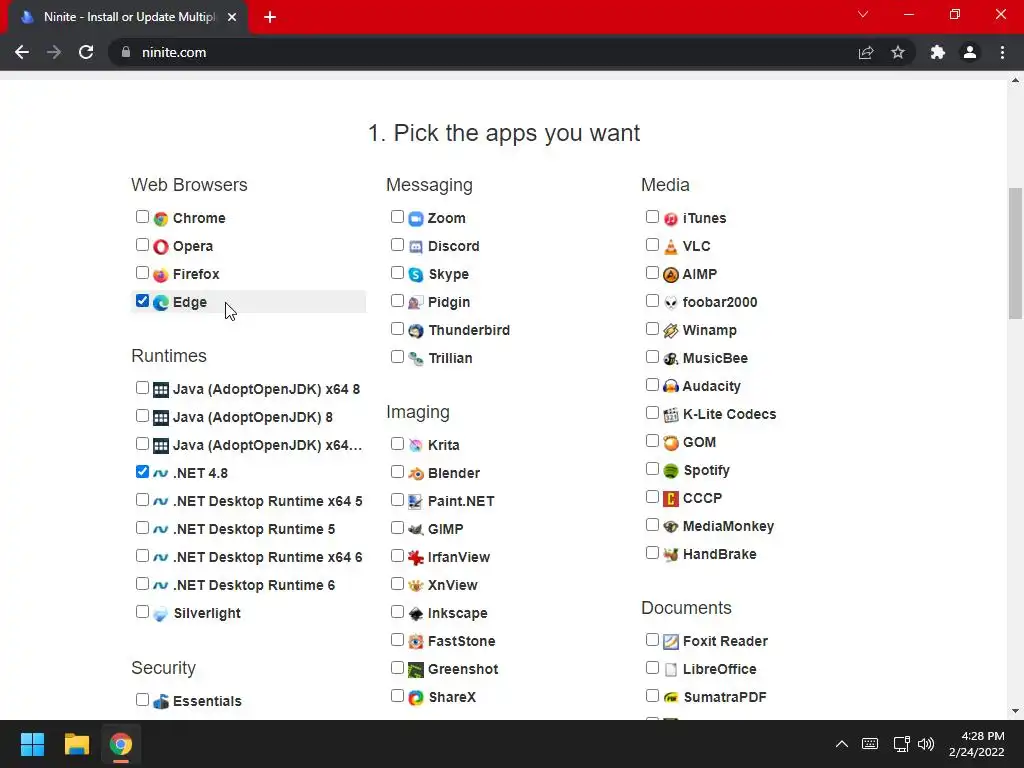This screenshot has height=768, width=1024.
Task: Open File Explorer from the taskbar
Action: [76, 744]
